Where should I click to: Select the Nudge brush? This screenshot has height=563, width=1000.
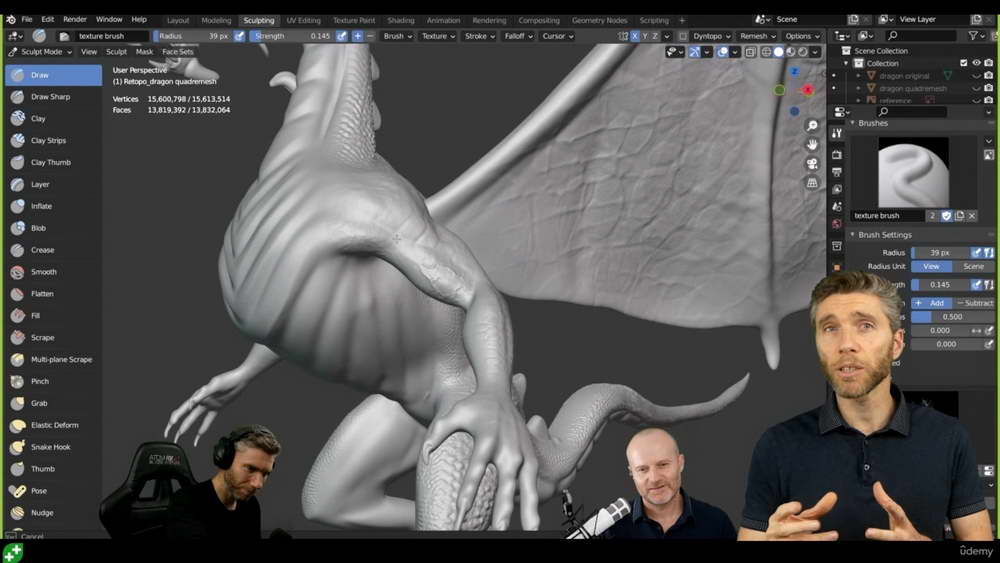pyautogui.click(x=54, y=513)
